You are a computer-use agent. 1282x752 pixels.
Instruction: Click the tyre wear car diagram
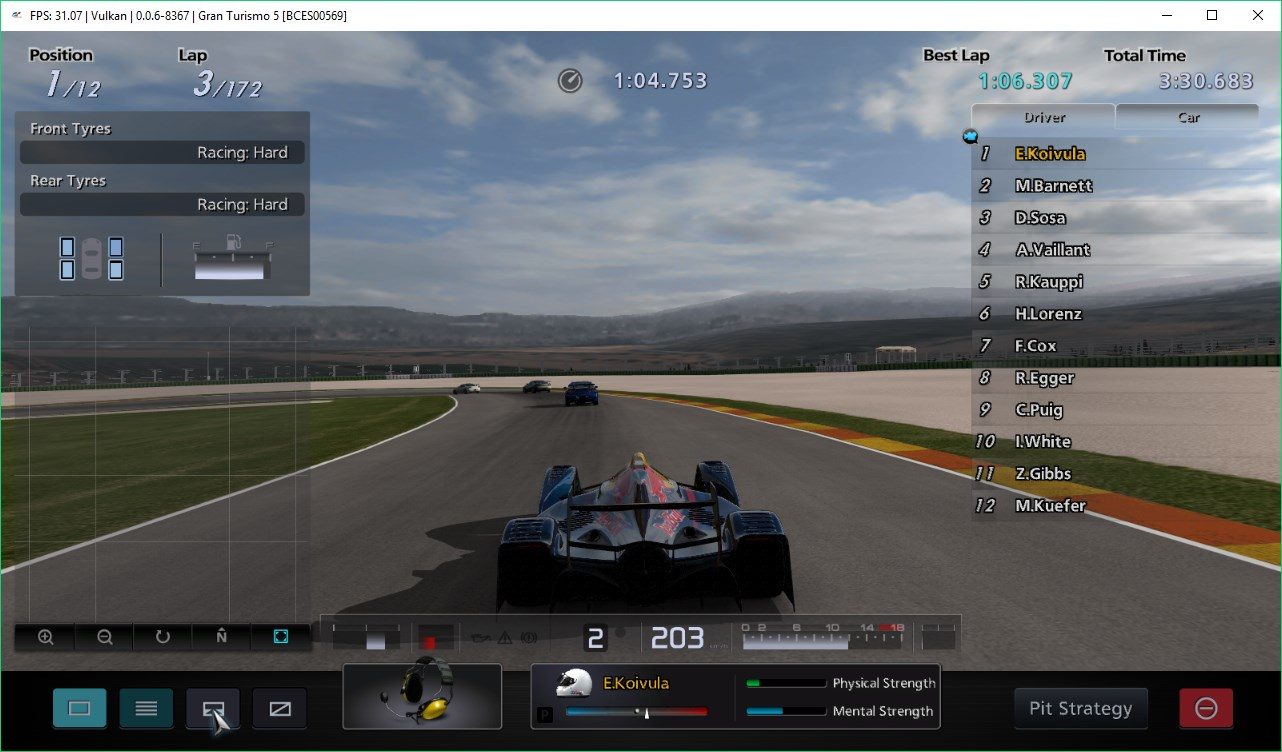91,258
